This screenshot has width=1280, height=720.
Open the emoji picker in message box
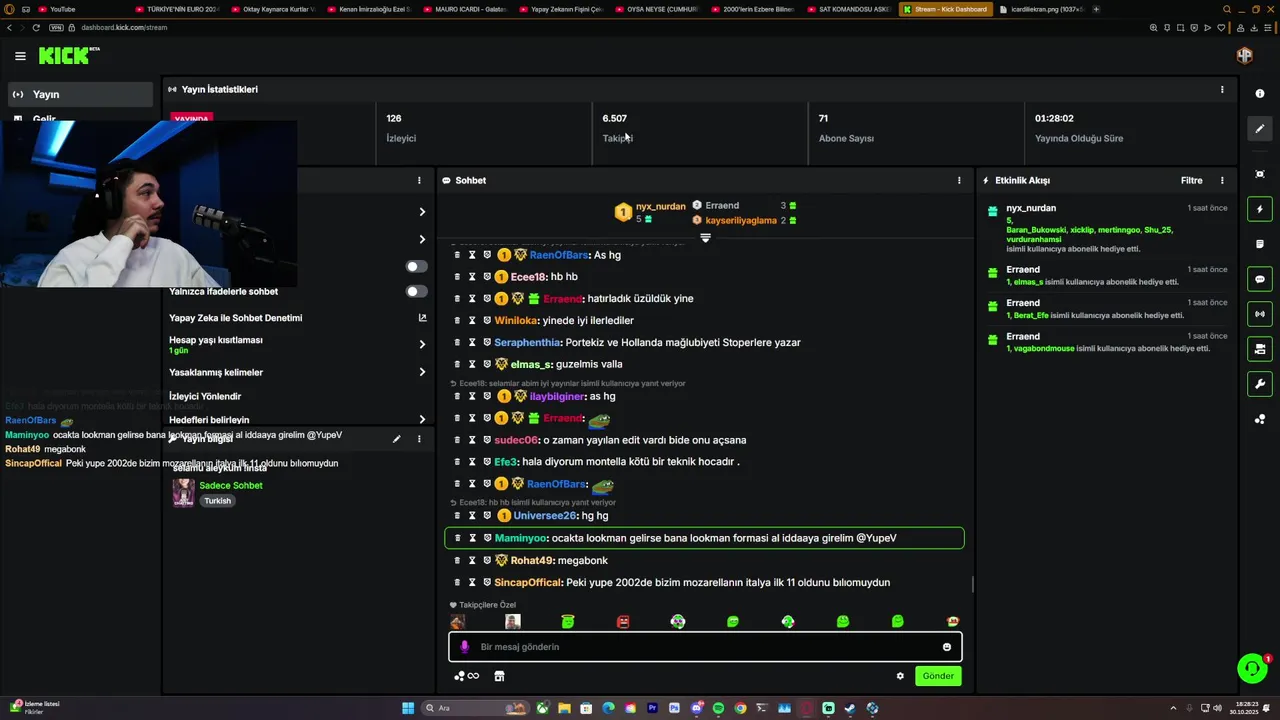coord(946,647)
